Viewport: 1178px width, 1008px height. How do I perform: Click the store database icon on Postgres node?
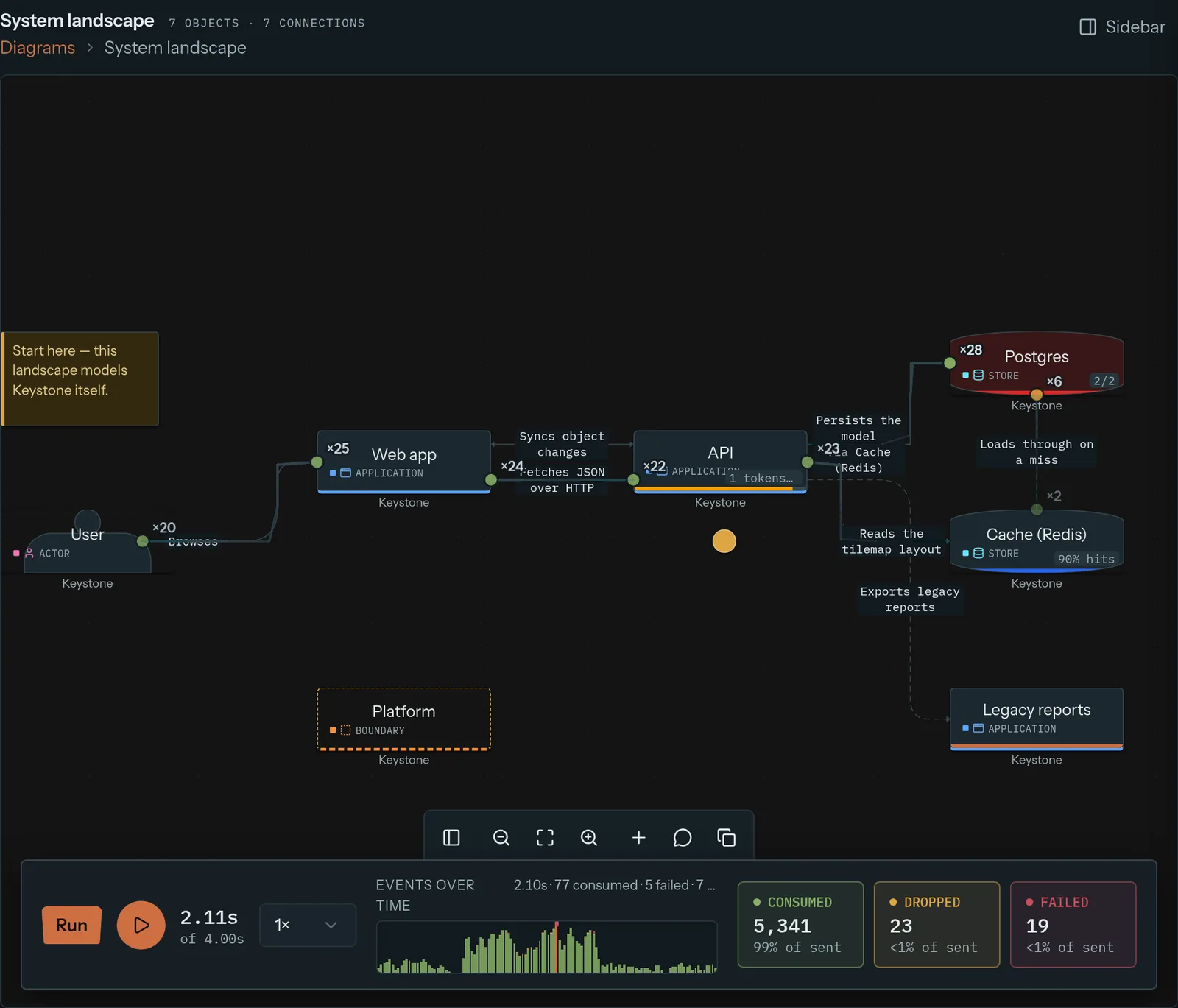[x=978, y=376]
